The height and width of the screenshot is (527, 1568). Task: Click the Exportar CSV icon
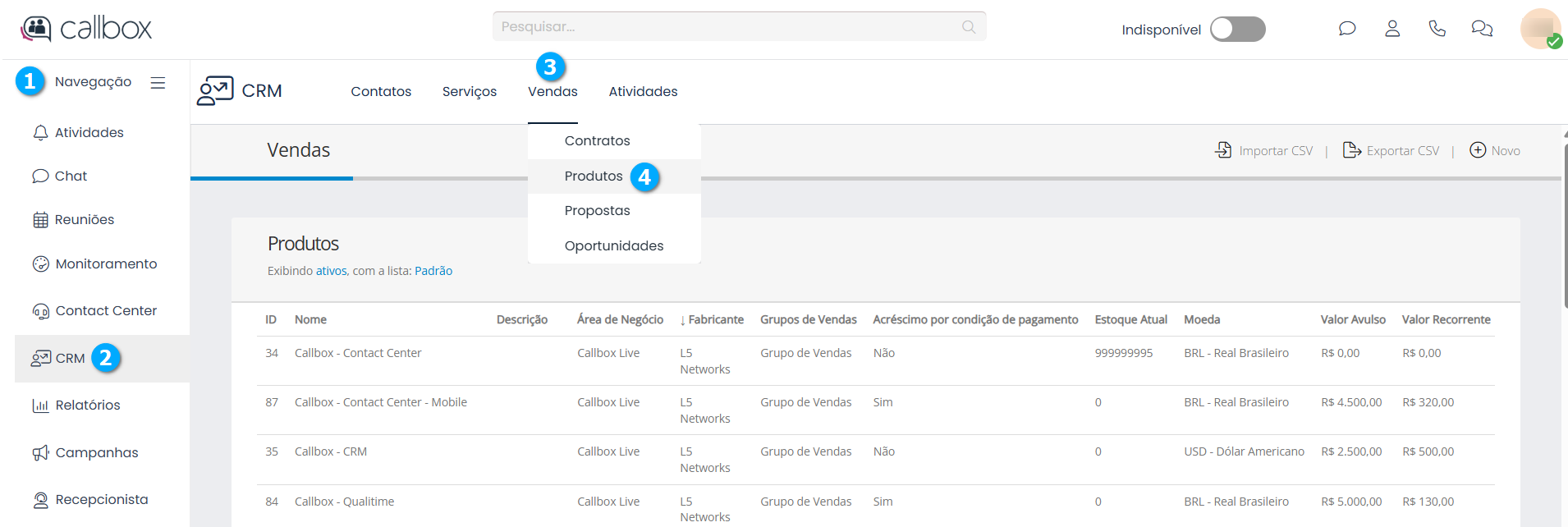1351,150
